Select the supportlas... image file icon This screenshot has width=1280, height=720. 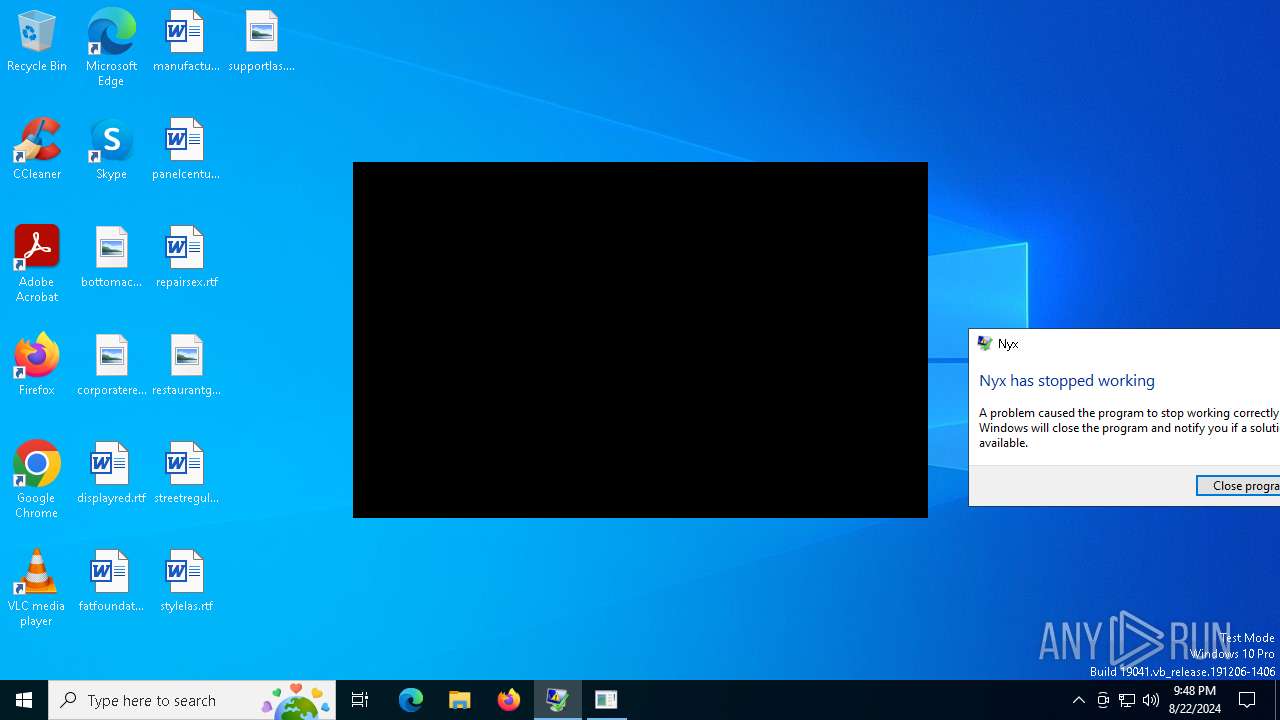coord(261,42)
